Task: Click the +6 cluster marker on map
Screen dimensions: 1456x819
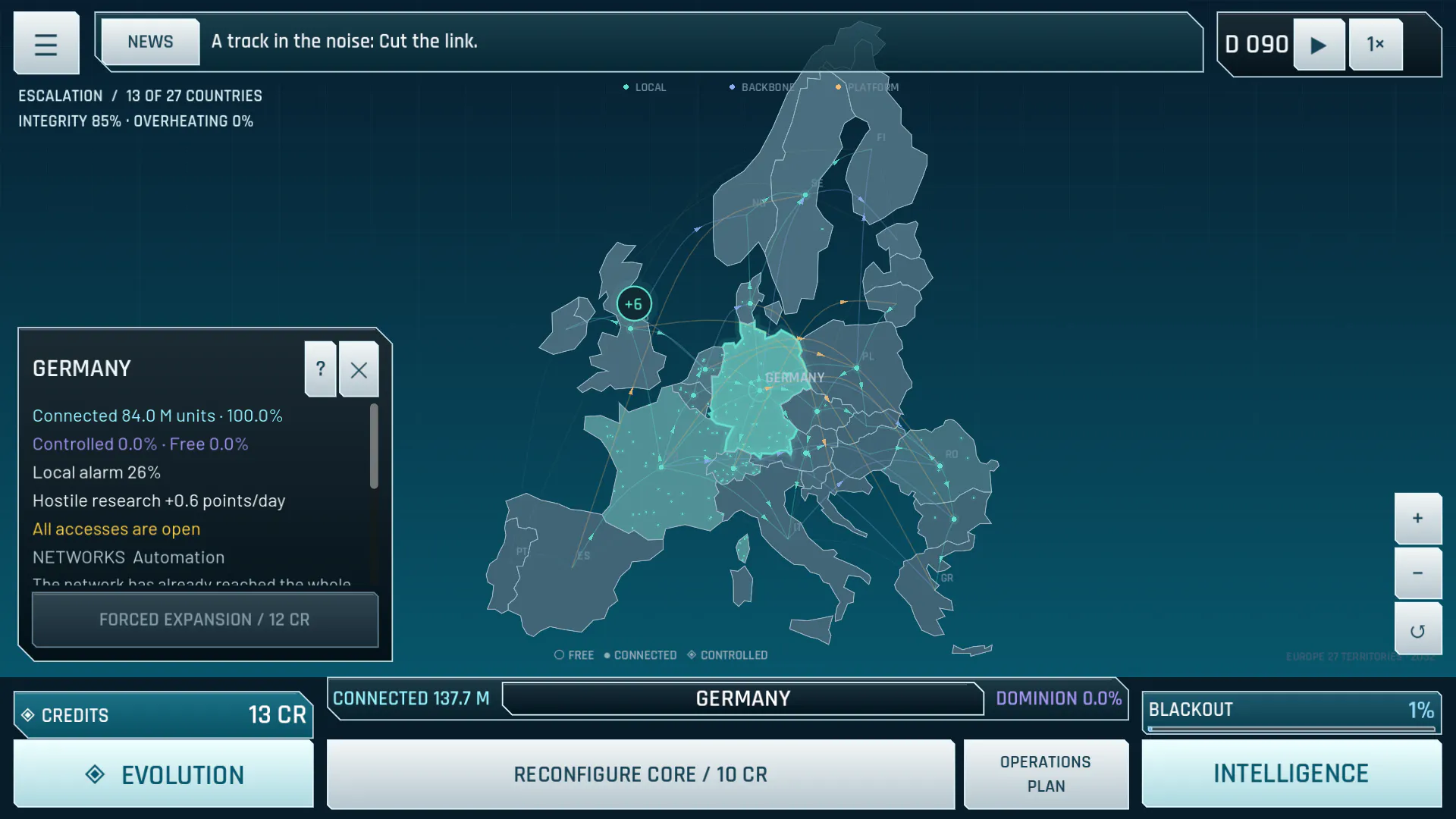Action: [x=634, y=304]
